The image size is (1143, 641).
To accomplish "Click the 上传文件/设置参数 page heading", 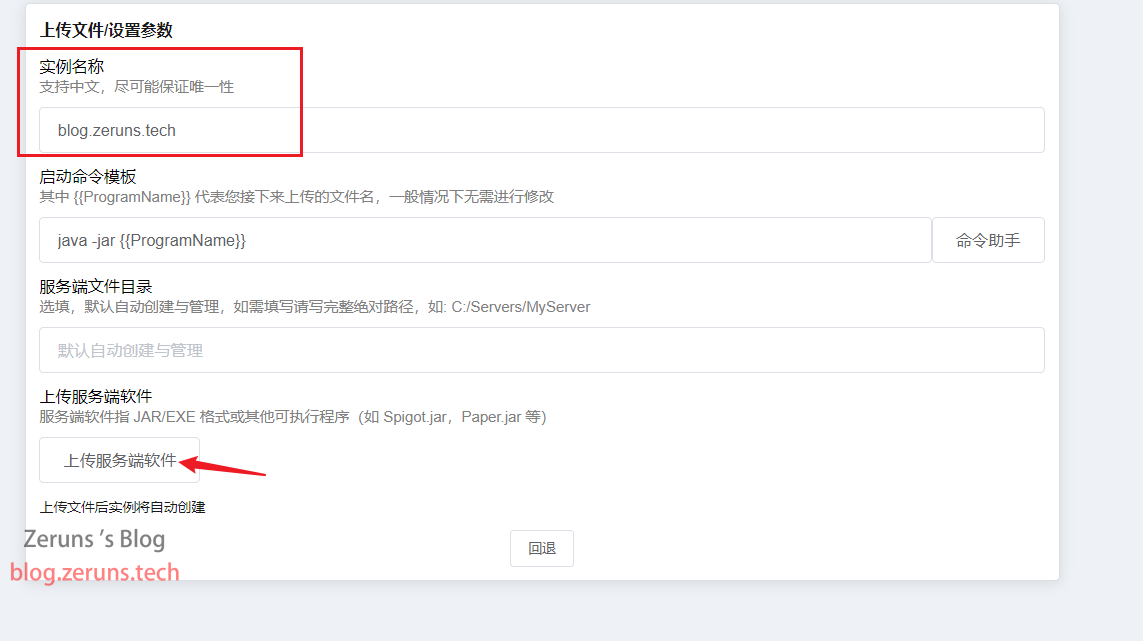I will (x=106, y=30).
